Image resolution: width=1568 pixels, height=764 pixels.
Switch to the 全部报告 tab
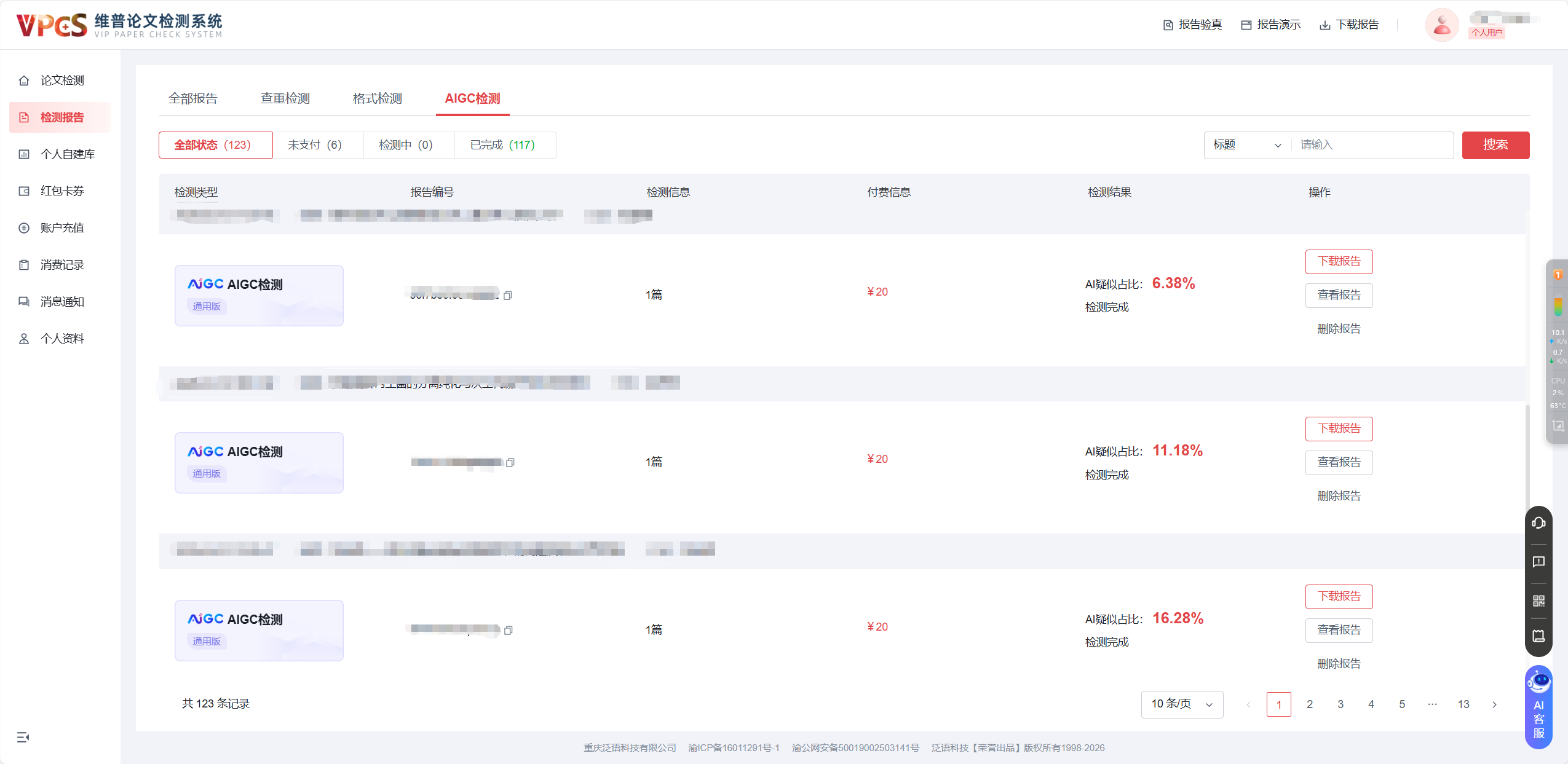click(194, 98)
